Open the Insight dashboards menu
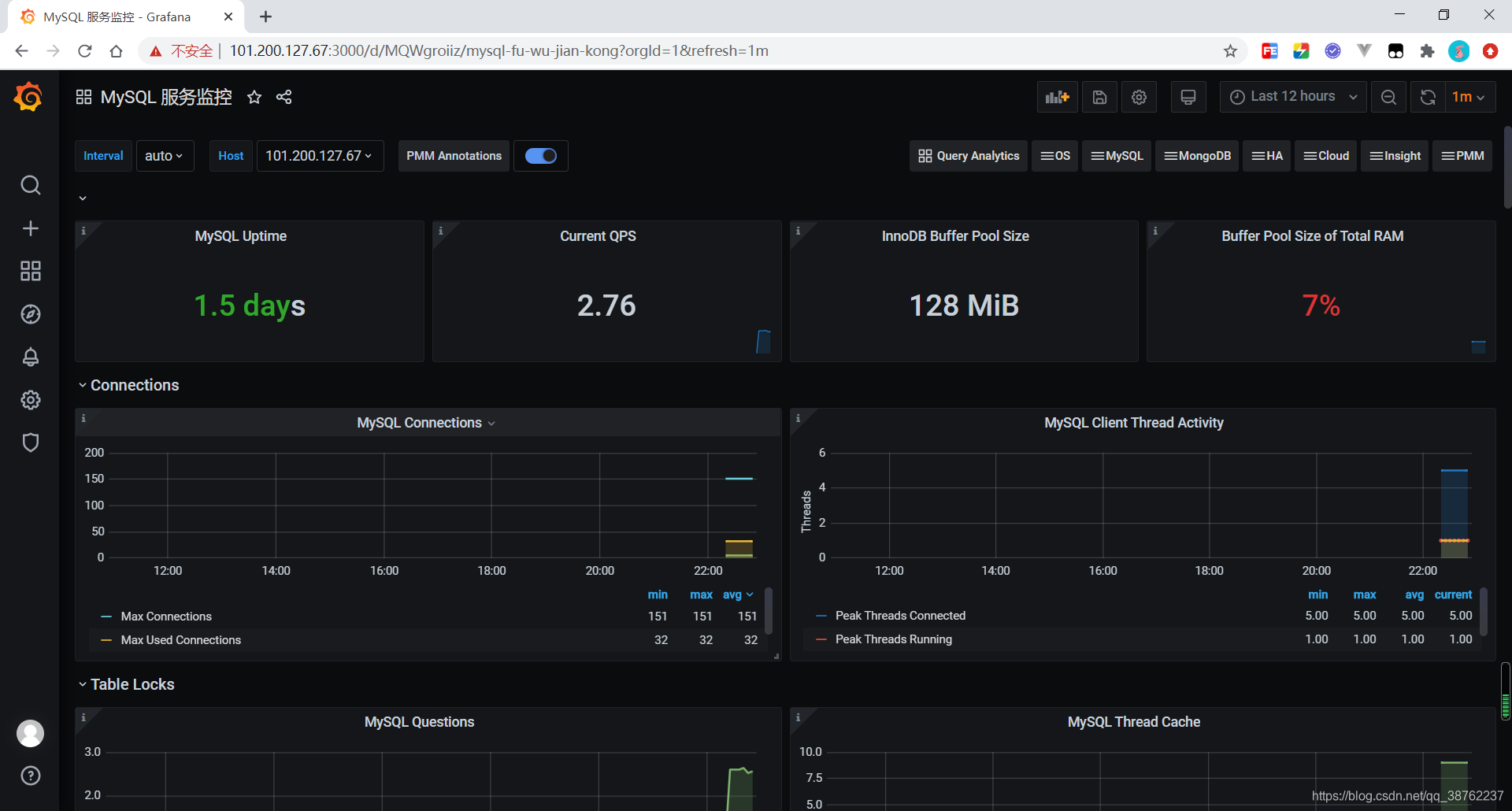 click(1395, 156)
